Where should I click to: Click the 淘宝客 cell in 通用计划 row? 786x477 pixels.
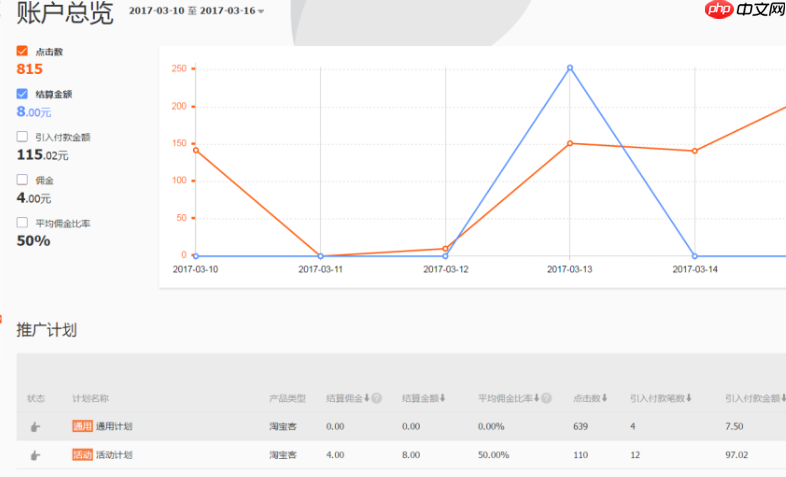(x=283, y=426)
